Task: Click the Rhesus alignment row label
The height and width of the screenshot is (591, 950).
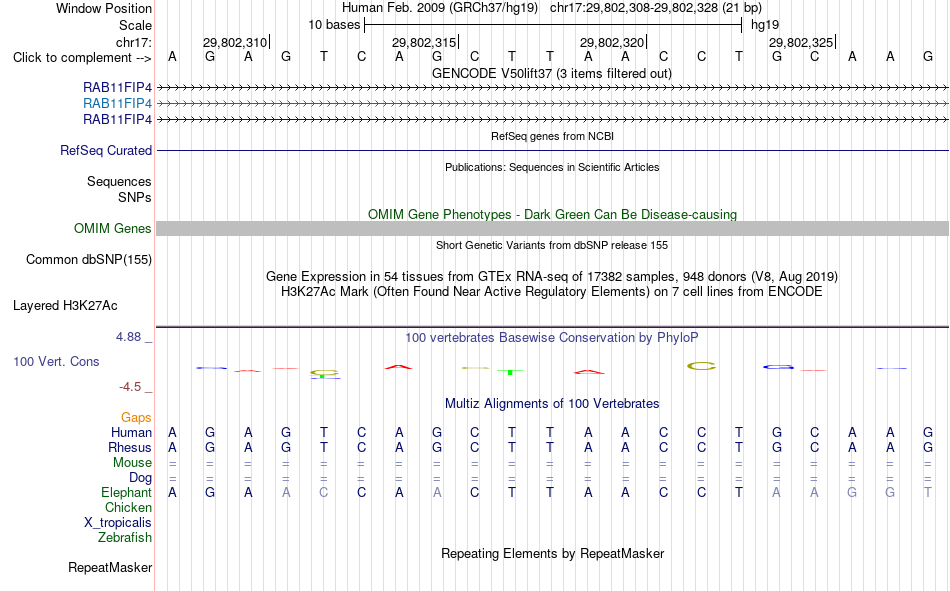Action: (x=130, y=448)
